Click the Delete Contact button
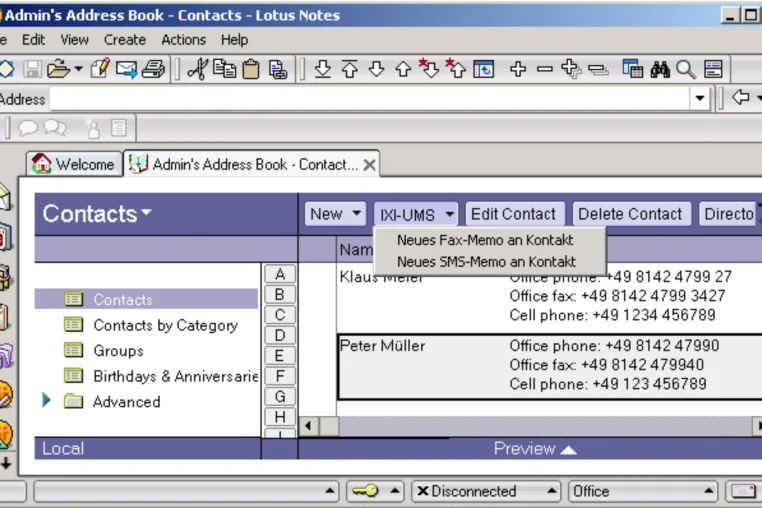 [631, 214]
